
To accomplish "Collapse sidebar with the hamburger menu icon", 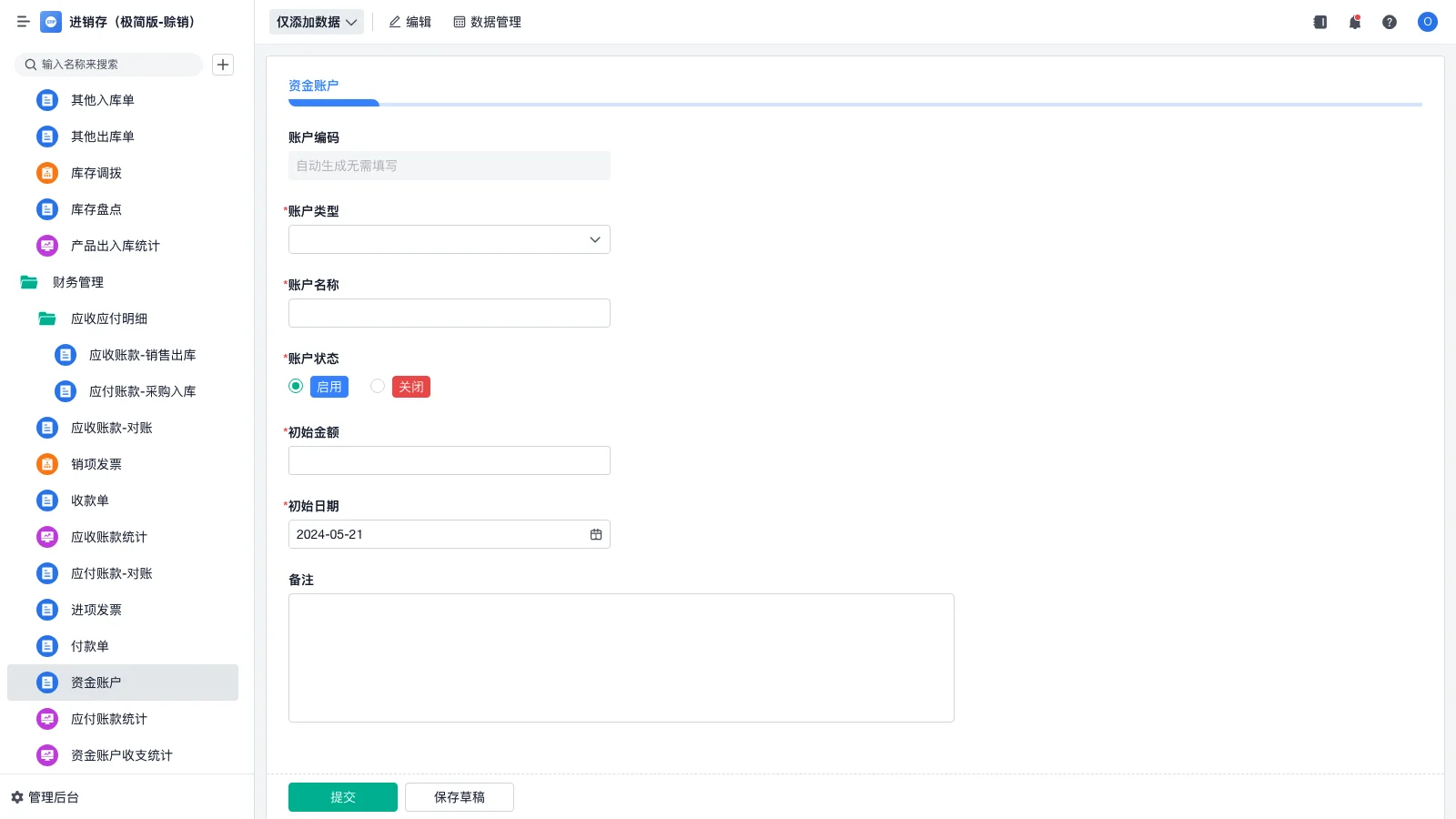I will [24, 22].
